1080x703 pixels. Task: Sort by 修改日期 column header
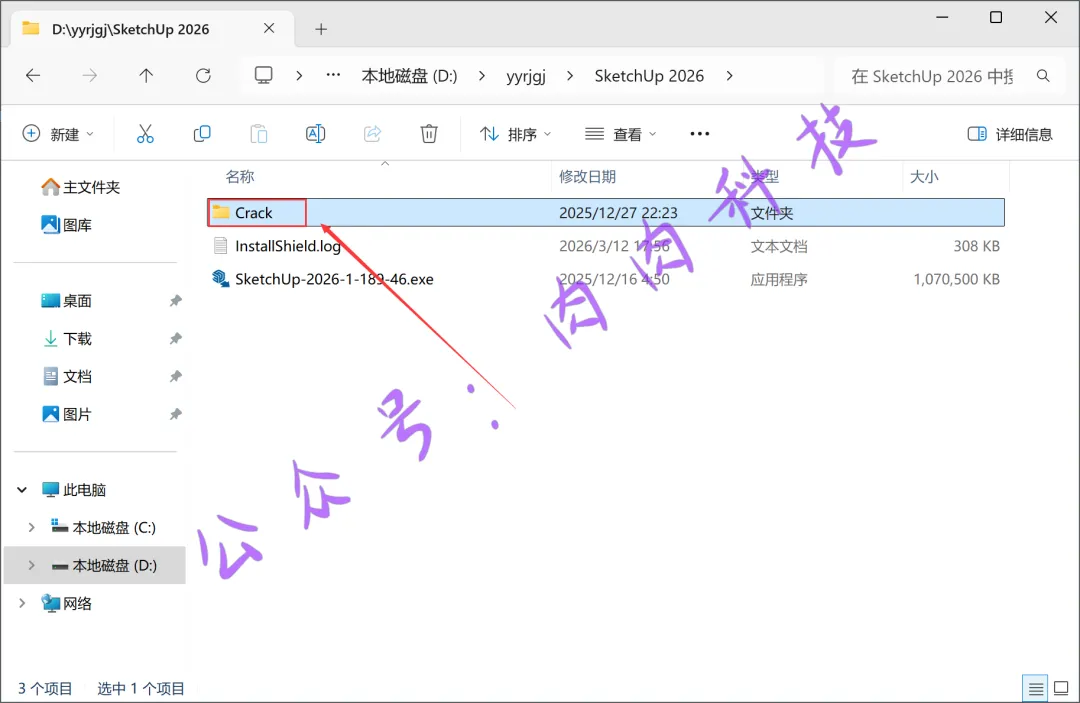[587, 177]
